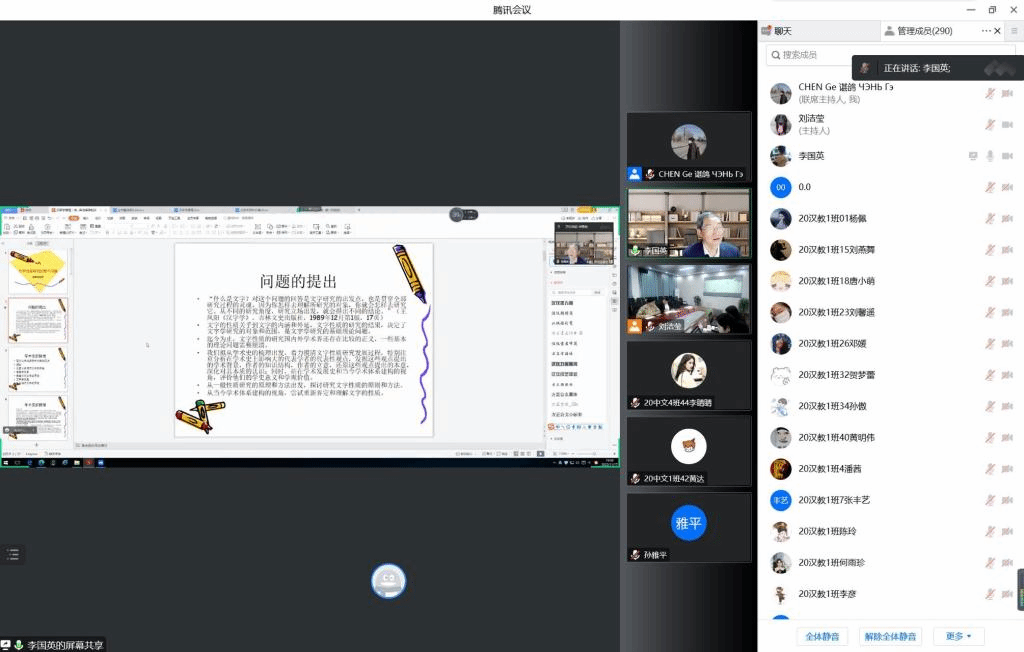The width and height of the screenshot is (1024, 652).
Task: Click screen share icon next to 李国英
Action: pos(972,156)
